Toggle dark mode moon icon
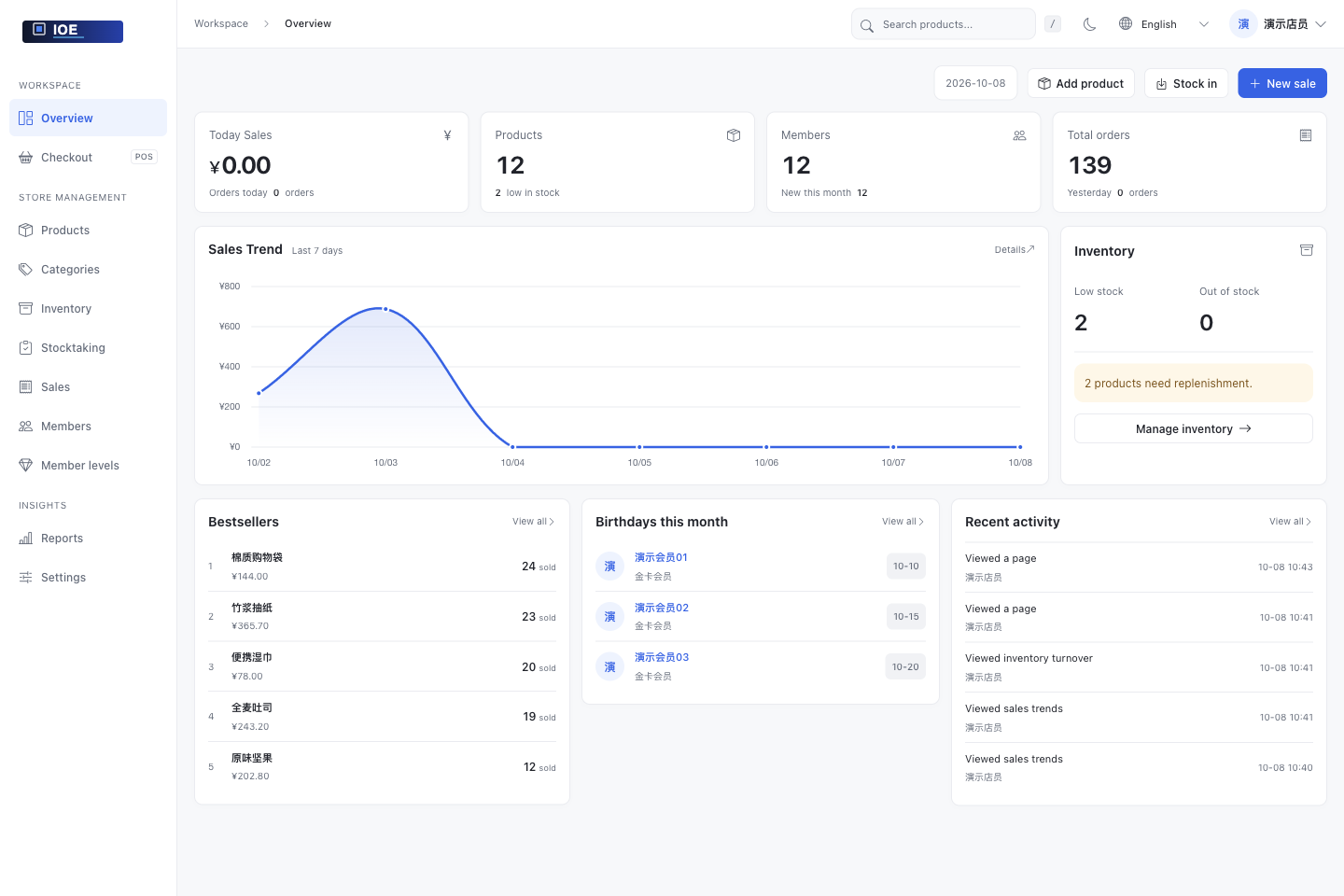Image resolution: width=1344 pixels, height=896 pixels. coord(1089,24)
